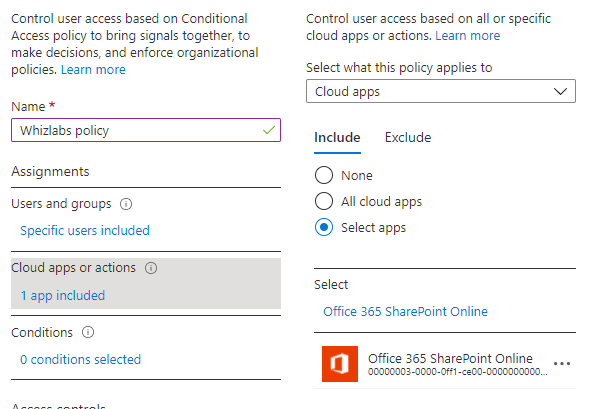Select the Select apps radio button
This screenshot has height=409, width=600.
[324, 227]
